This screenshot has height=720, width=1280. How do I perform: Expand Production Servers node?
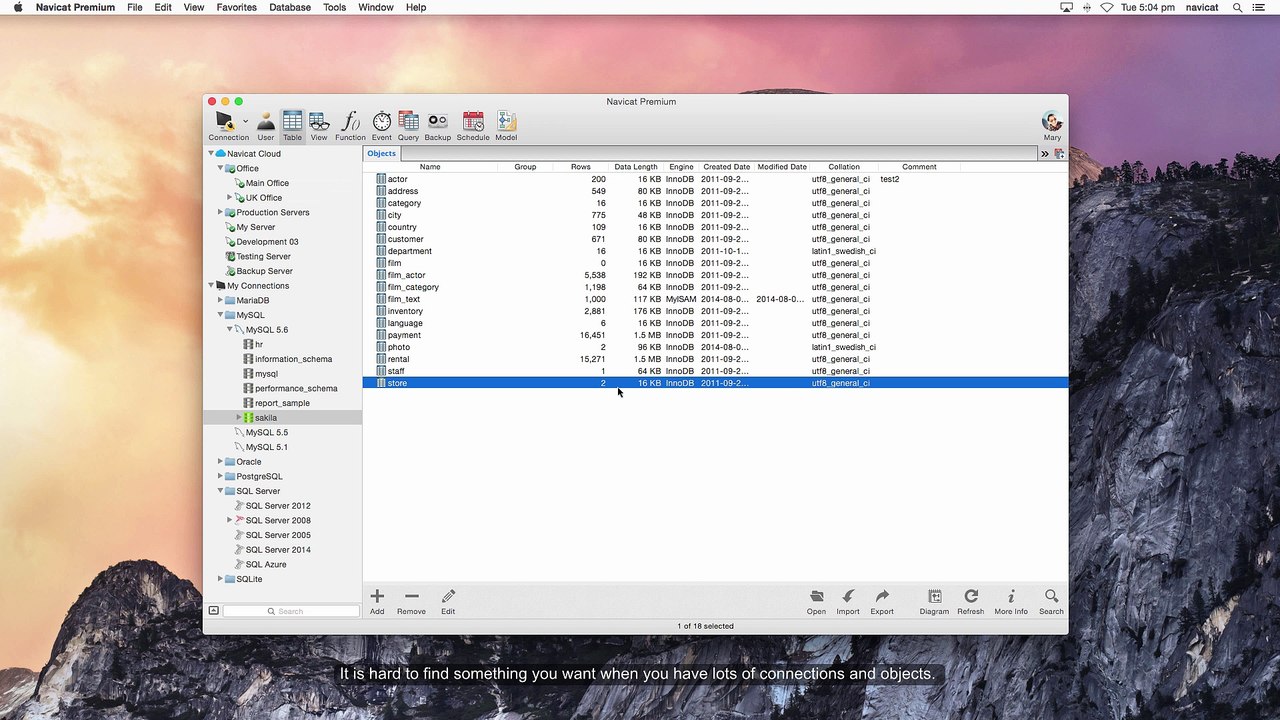point(220,212)
